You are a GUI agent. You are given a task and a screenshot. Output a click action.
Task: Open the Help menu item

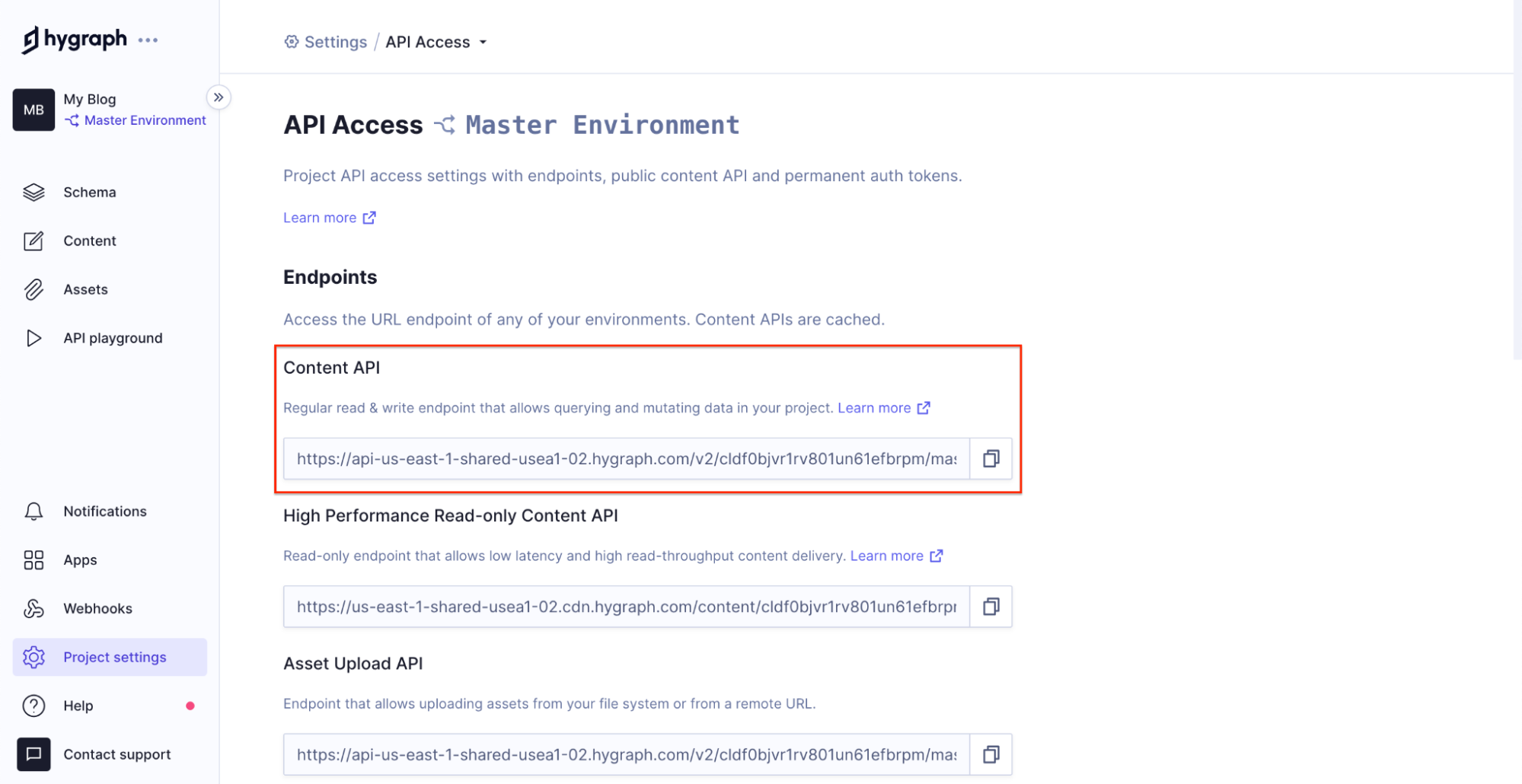78,706
